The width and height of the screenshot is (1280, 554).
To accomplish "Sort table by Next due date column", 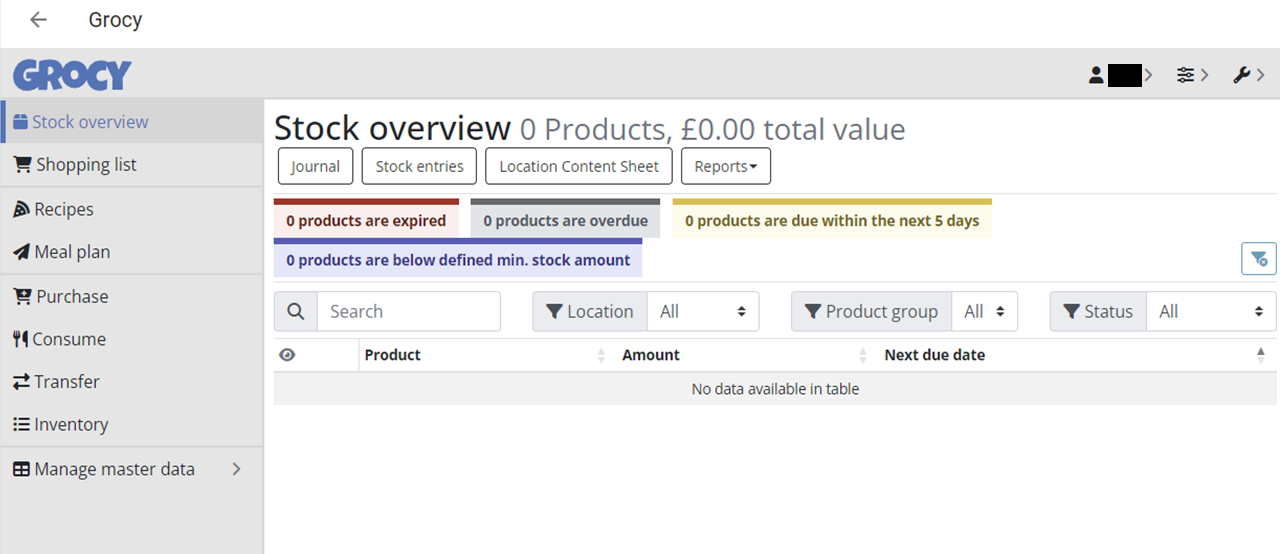I will pos(1076,355).
